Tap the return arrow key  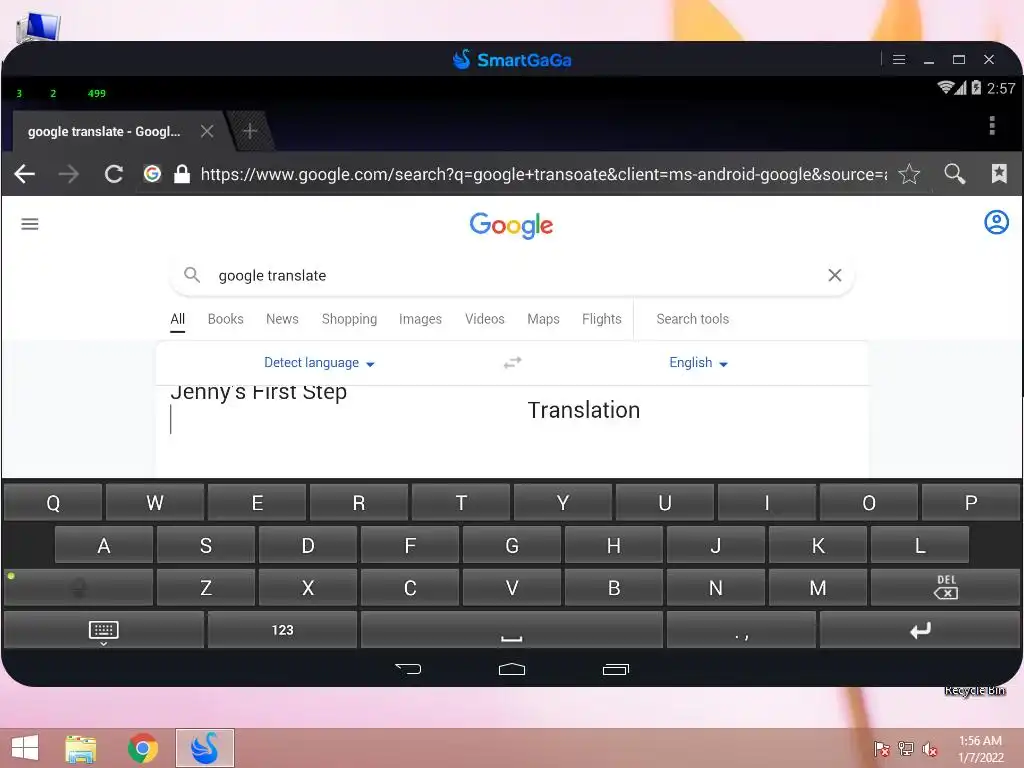[x=920, y=630]
